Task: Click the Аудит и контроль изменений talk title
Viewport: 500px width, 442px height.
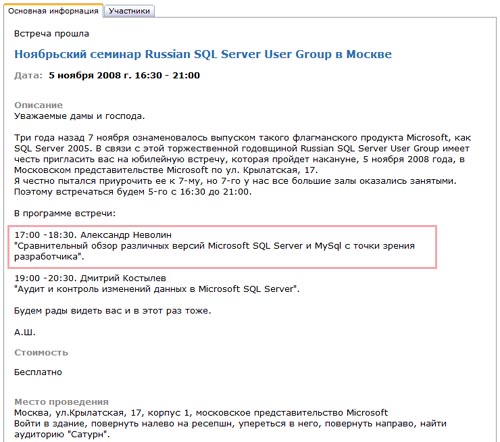Action: (x=157, y=289)
